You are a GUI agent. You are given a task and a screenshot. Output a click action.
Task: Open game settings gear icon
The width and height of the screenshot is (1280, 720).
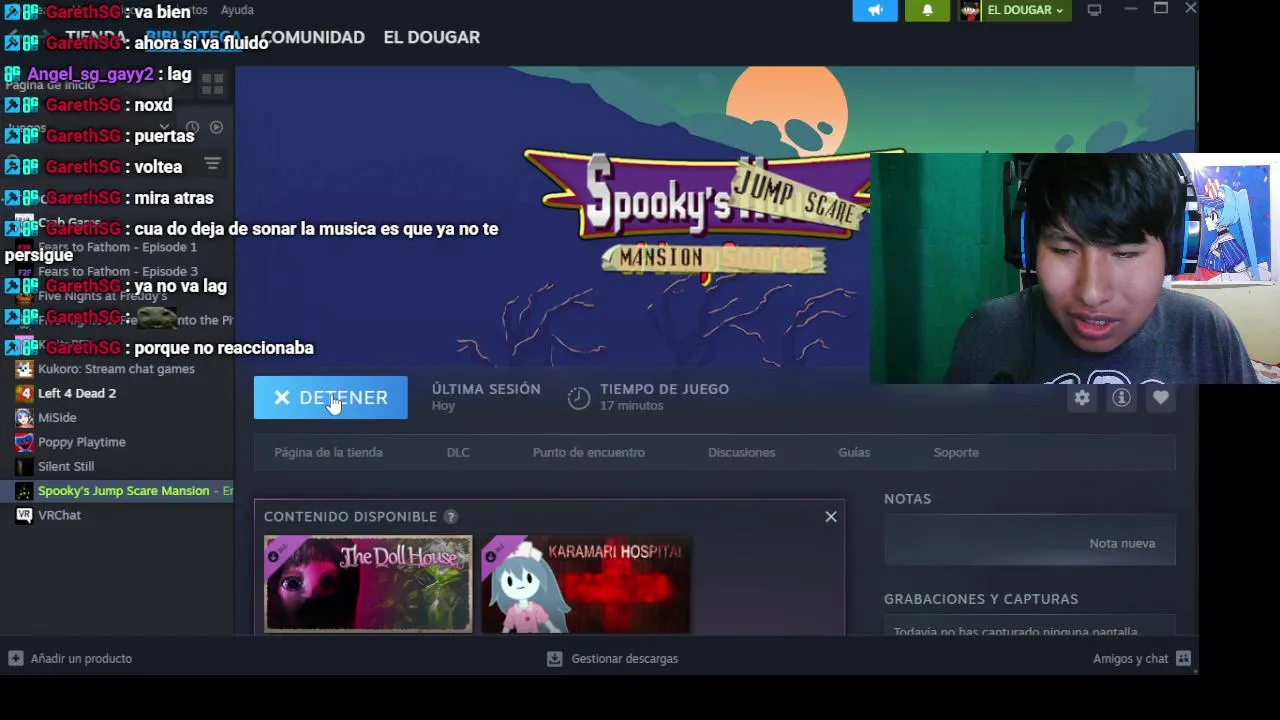tap(1082, 398)
